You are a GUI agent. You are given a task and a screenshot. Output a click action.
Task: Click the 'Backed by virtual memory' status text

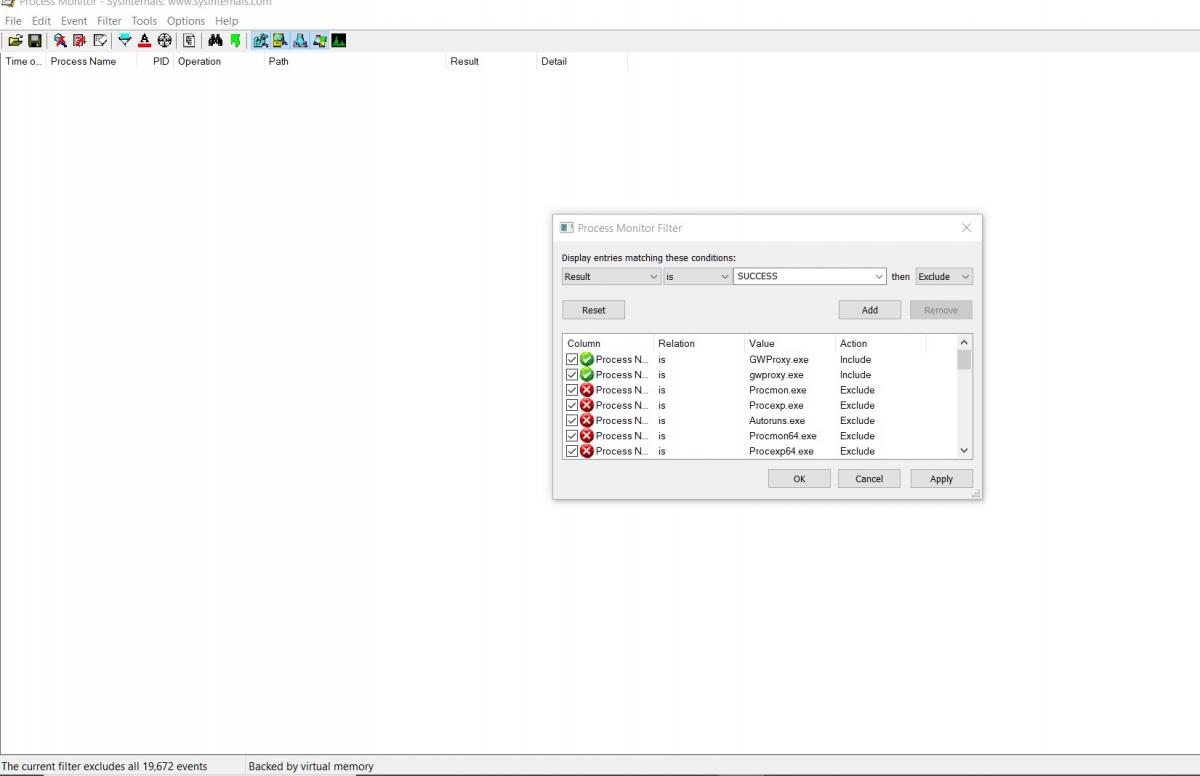[311, 767]
